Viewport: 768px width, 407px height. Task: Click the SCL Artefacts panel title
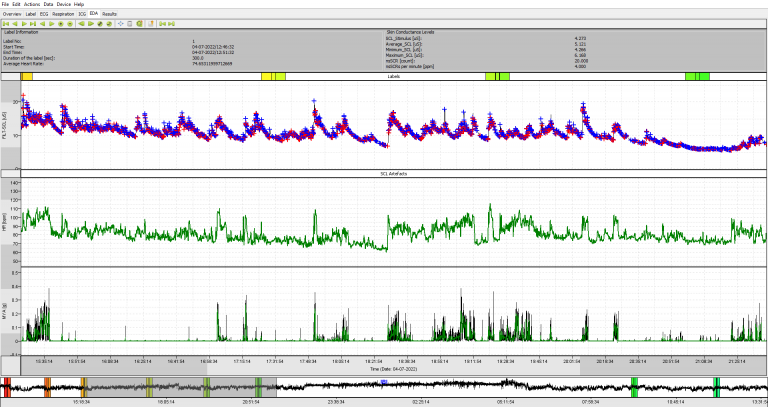pos(393,173)
